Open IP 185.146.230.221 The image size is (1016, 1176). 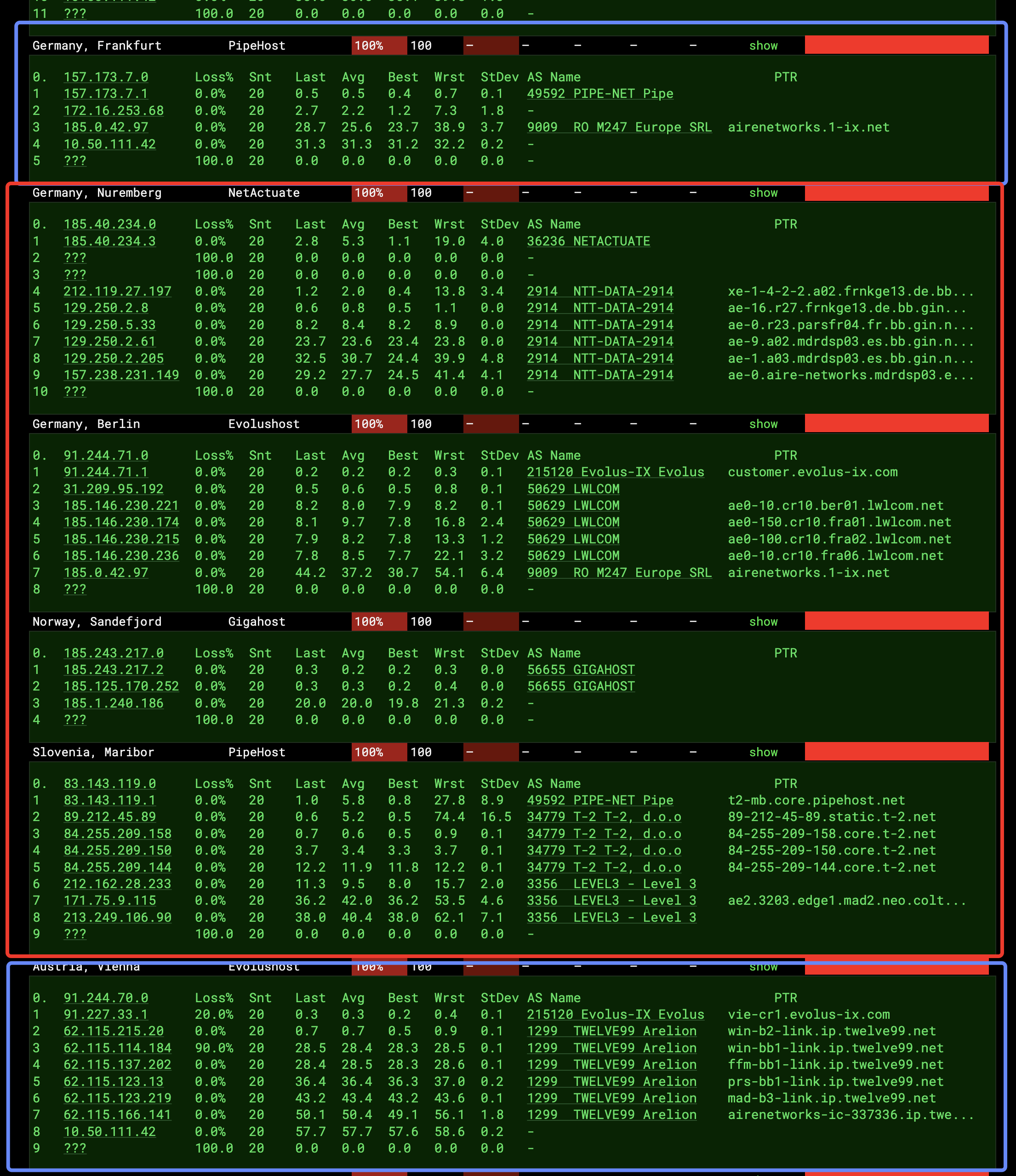pos(121,505)
